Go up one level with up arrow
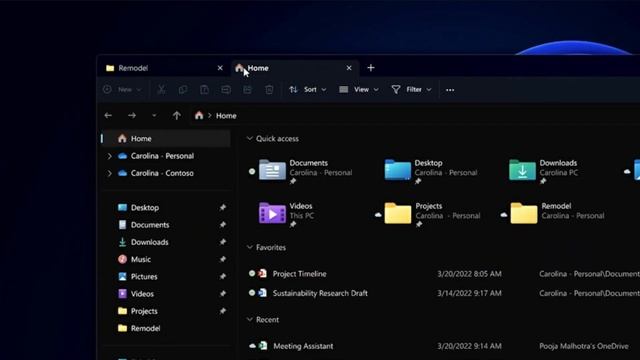640x360 pixels. point(176,116)
